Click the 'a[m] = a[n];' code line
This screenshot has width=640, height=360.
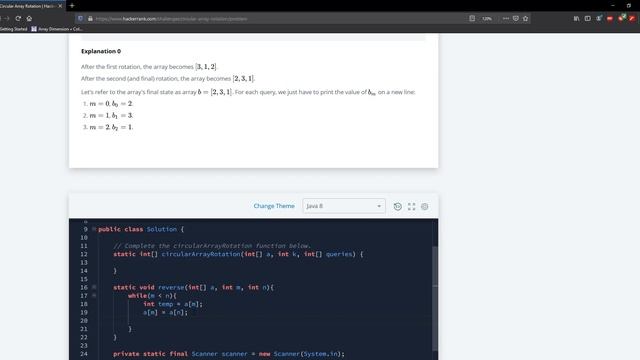[x=165, y=312]
